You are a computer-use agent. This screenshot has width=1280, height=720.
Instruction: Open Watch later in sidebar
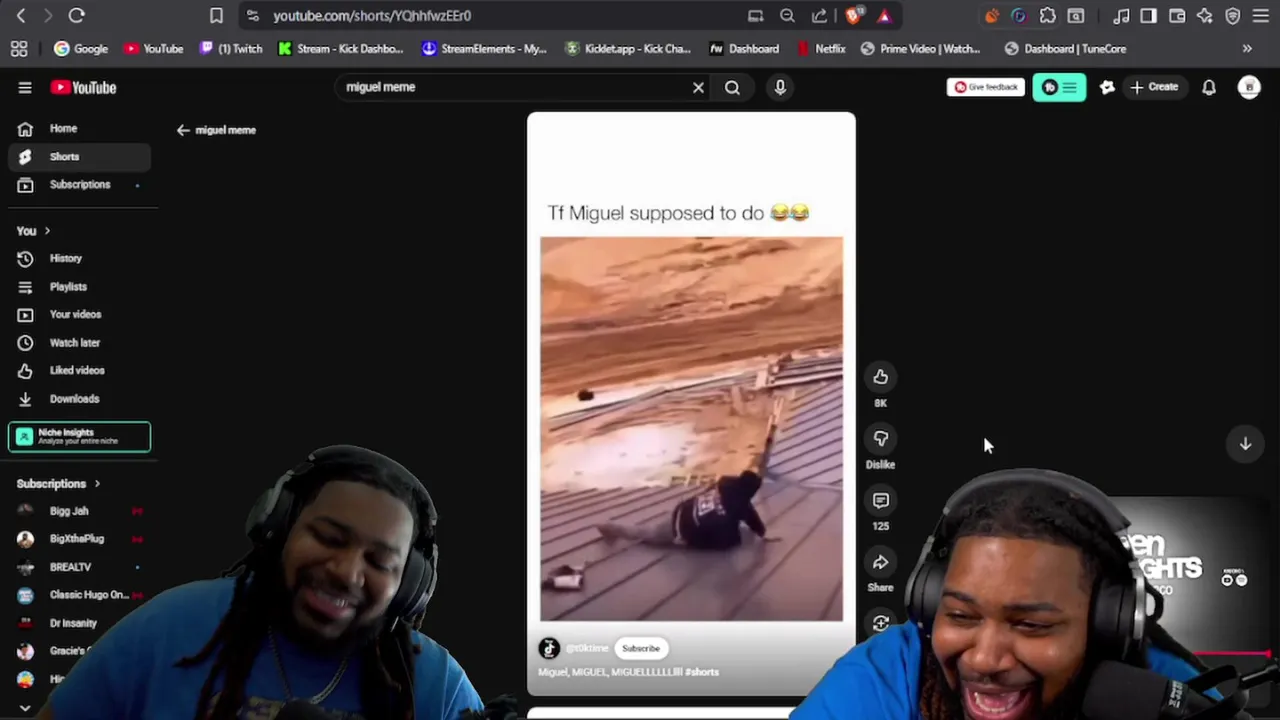click(79, 342)
